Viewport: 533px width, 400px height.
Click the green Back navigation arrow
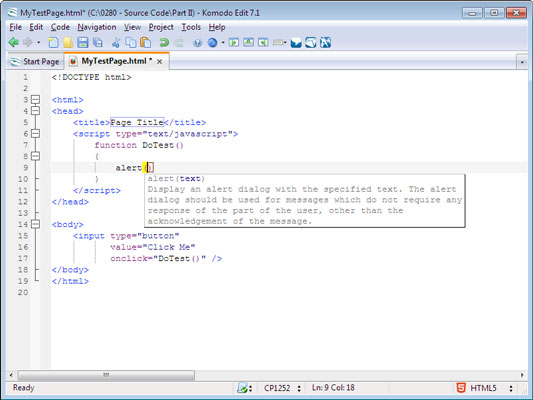[14, 42]
